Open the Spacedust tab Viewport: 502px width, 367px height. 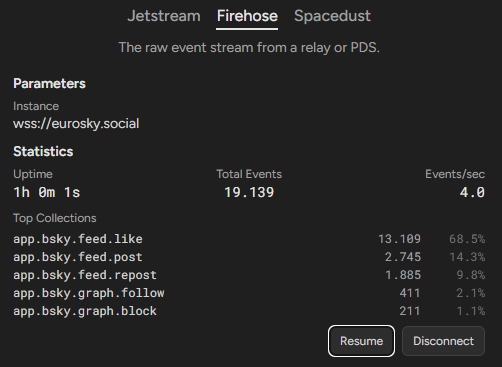[332, 16]
